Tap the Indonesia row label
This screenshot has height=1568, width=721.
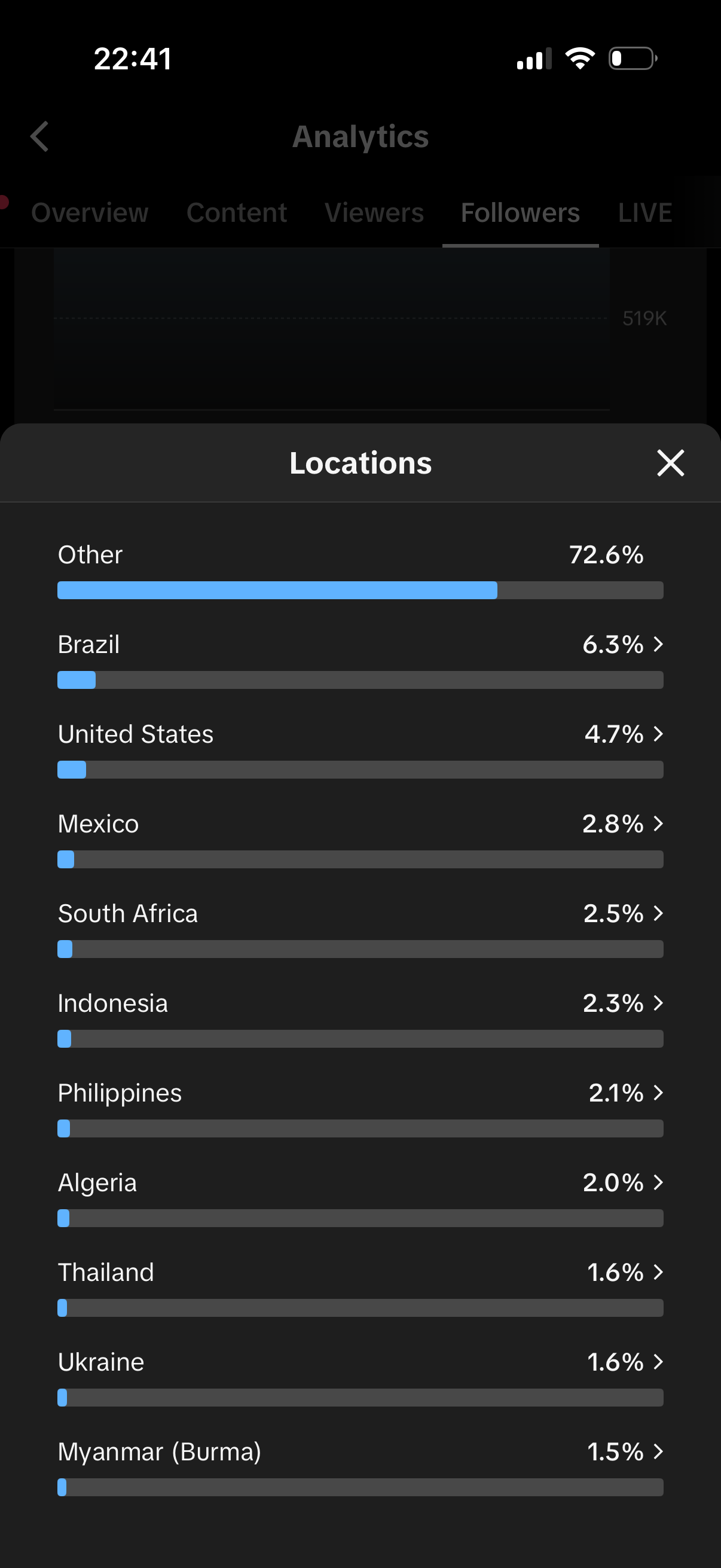point(112,1003)
